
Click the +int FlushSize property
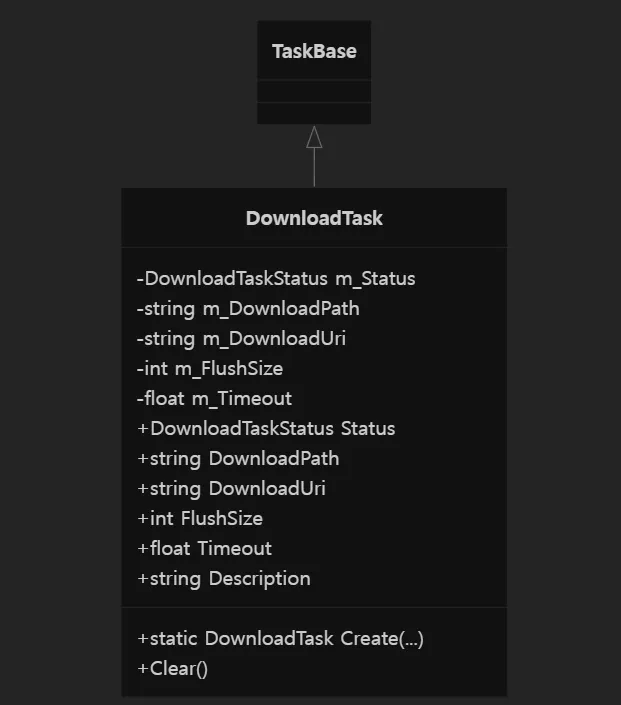pos(200,518)
